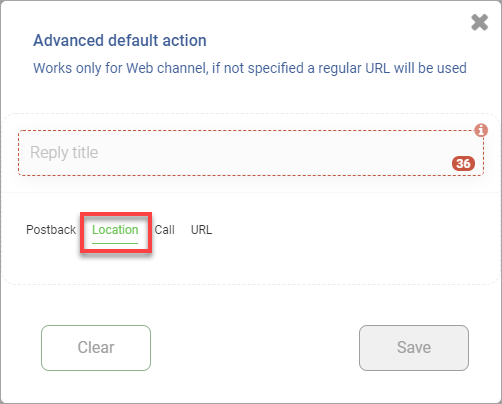The width and height of the screenshot is (502, 404).
Task: Save the advanced default action
Action: click(x=414, y=348)
